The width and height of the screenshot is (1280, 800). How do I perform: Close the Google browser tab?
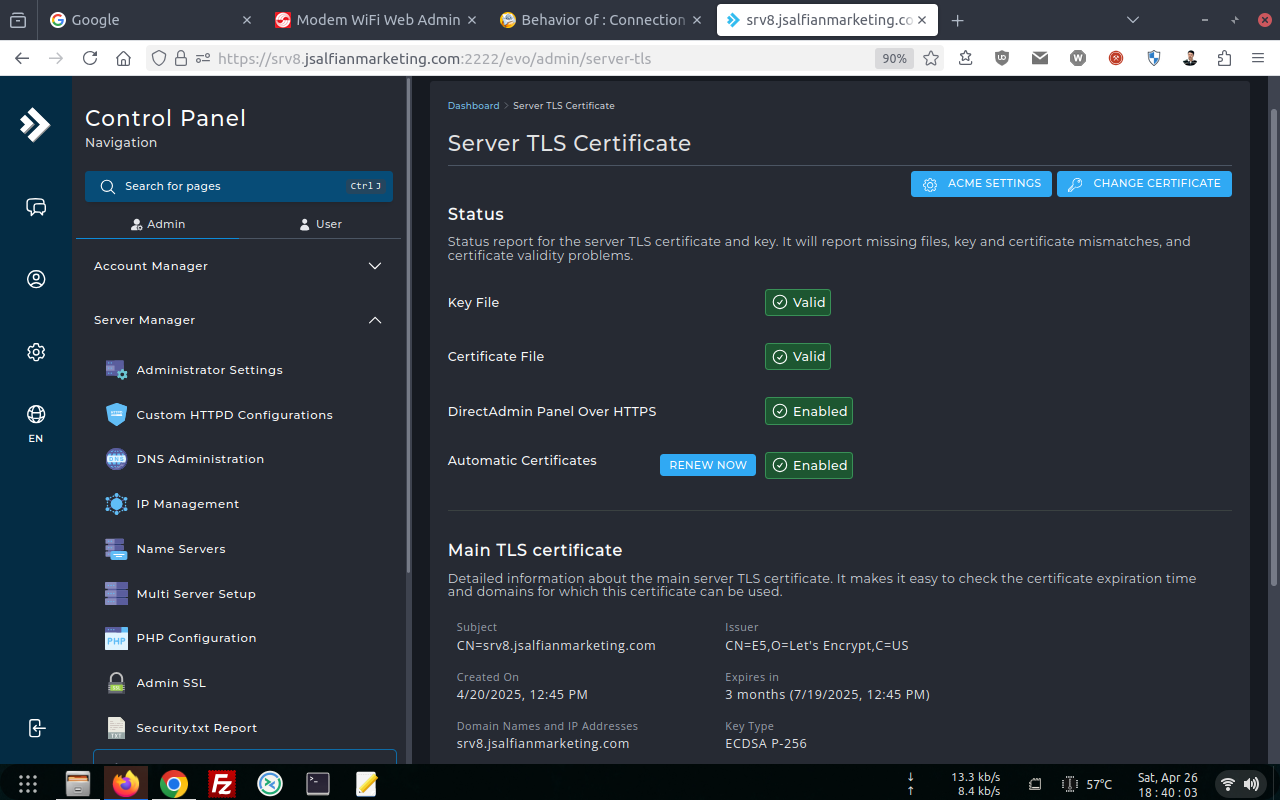(247, 19)
